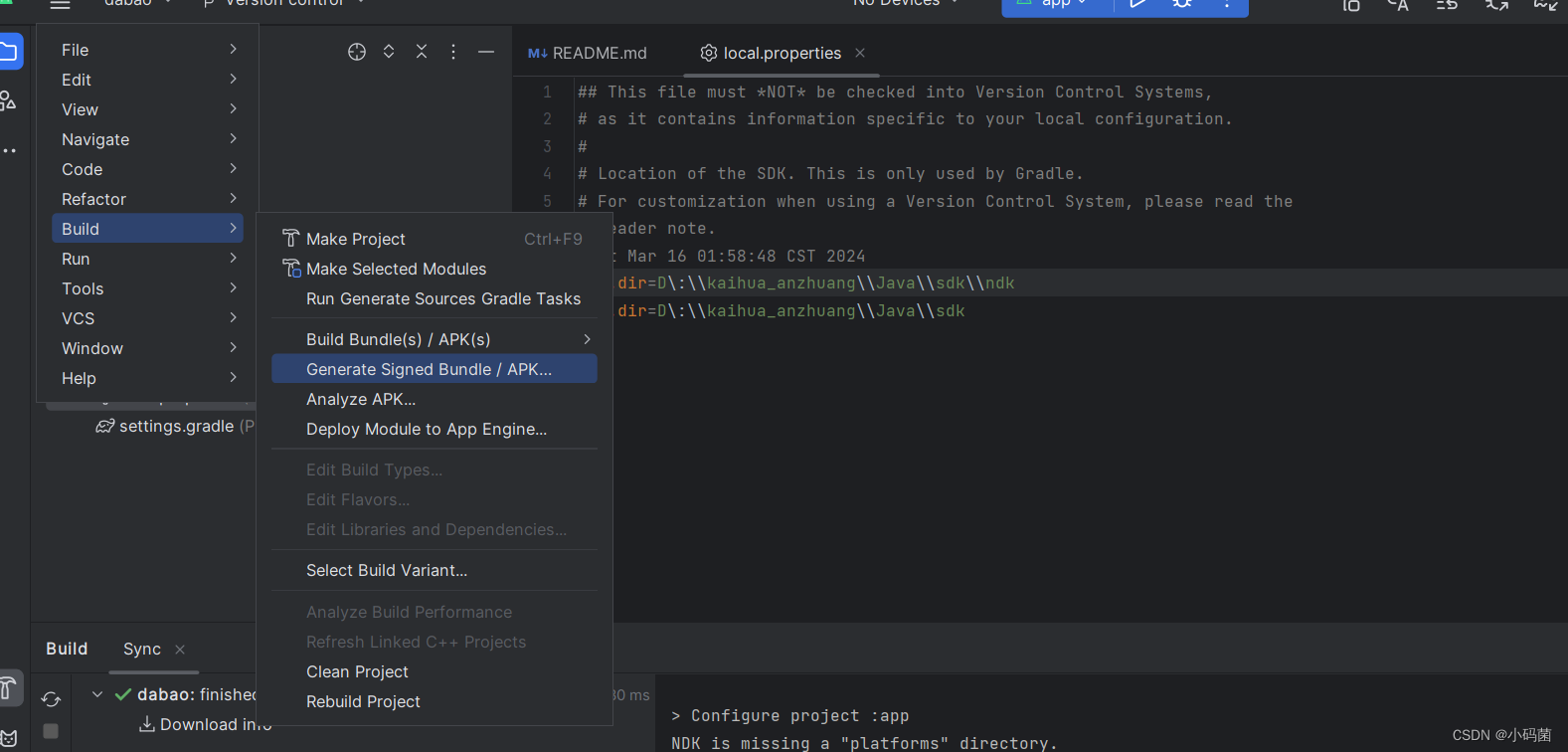The height and width of the screenshot is (752, 1568).
Task: Click the Logcat cat icon
Action: (8, 739)
